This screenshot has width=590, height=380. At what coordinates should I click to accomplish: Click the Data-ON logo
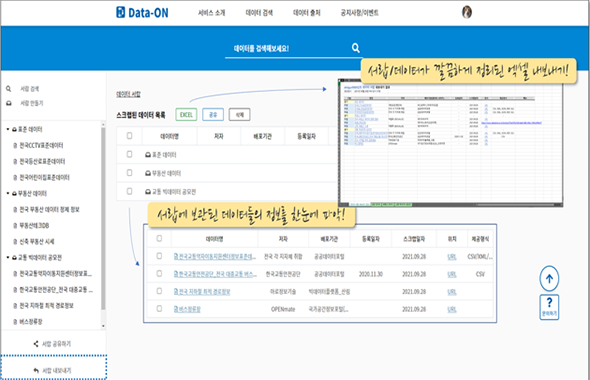point(142,12)
